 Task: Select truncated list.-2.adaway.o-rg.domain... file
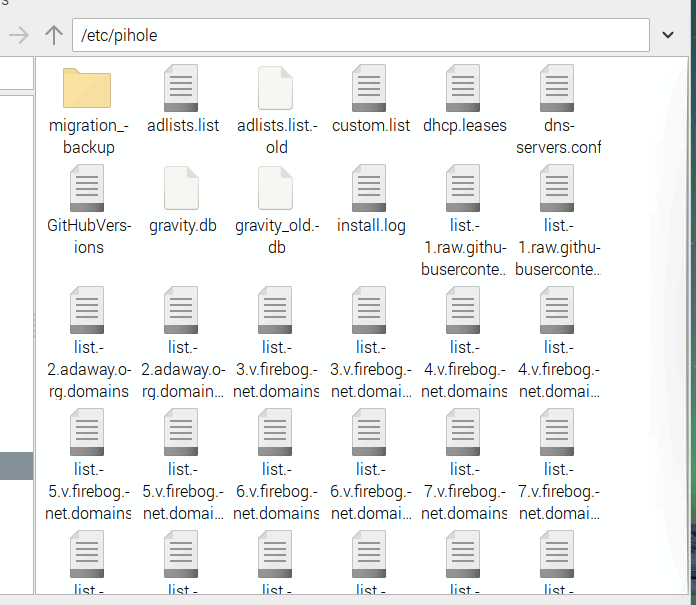(x=181, y=310)
